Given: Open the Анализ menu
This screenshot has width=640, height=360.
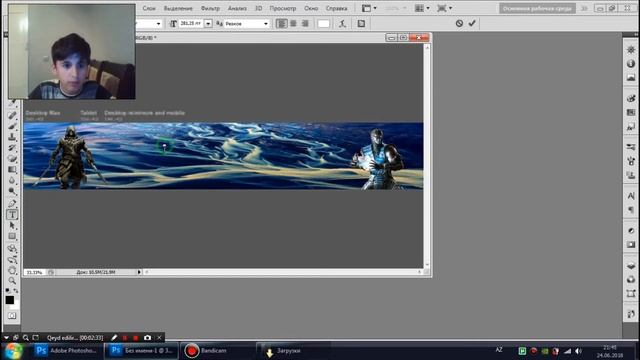Looking at the screenshot, I should tap(237, 8).
